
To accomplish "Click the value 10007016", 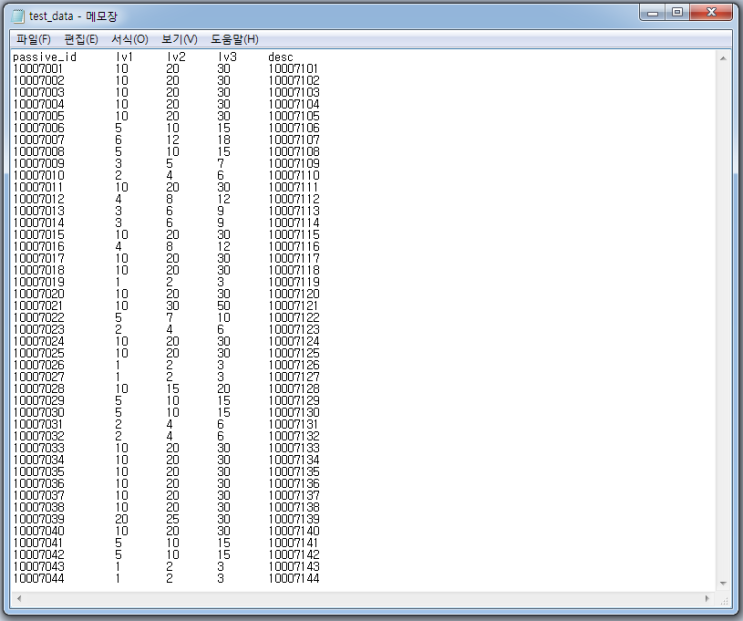I will pos(38,246).
